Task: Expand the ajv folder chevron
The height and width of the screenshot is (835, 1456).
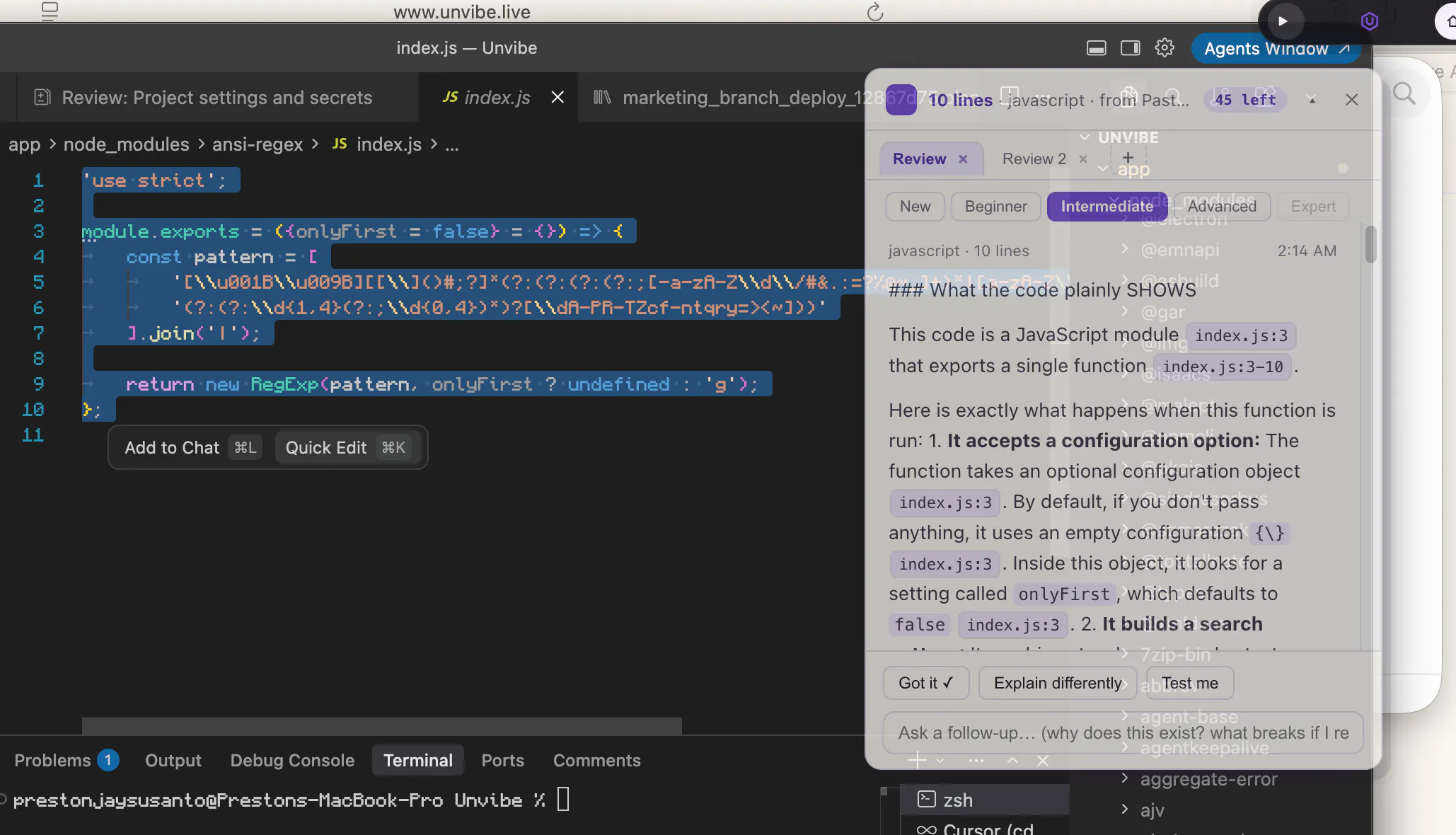Action: (1125, 809)
